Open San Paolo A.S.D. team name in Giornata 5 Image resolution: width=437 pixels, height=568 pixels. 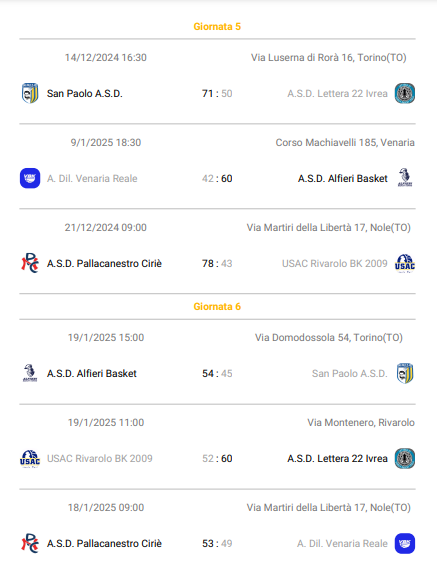point(85,93)
